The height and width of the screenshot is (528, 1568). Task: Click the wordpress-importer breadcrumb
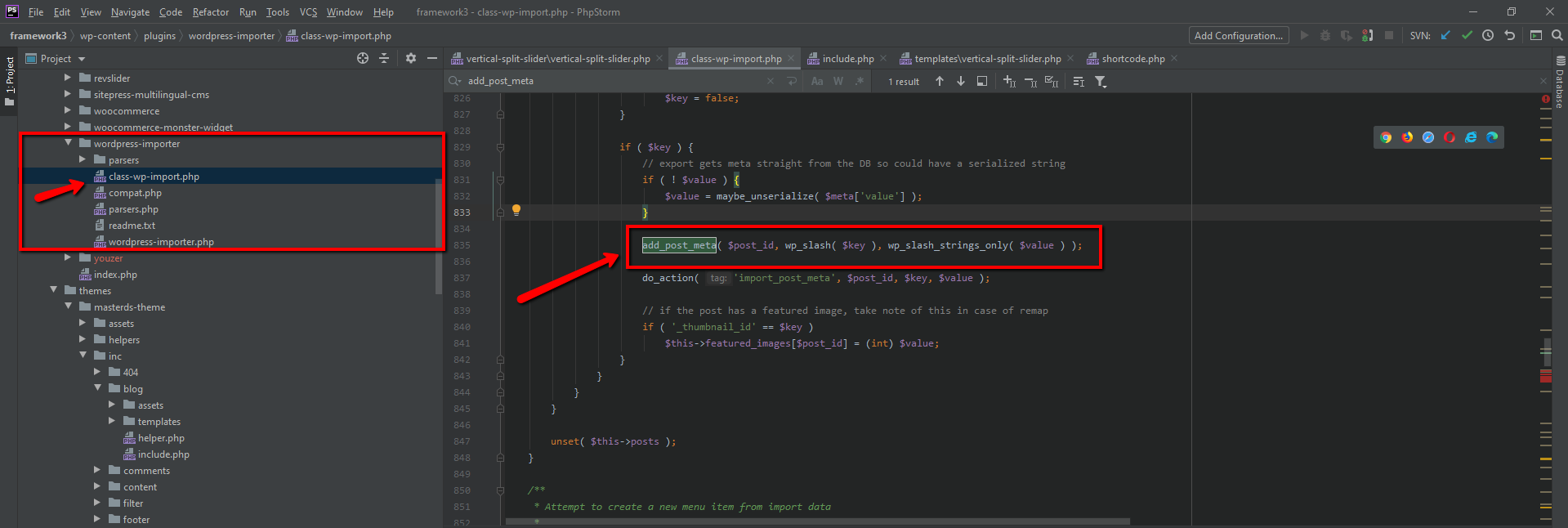[x=231, y=35]
